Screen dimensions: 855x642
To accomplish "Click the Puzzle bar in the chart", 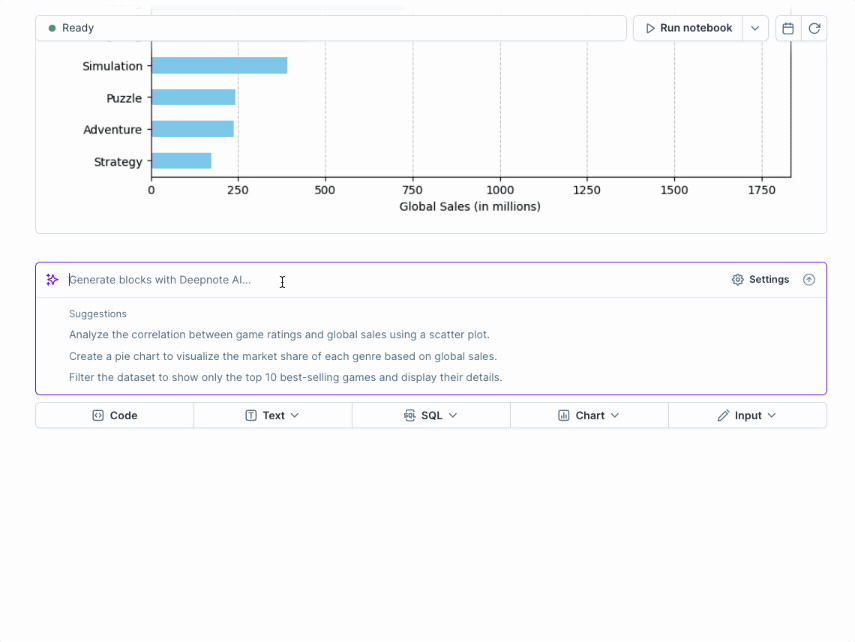I will coord(194,97).
